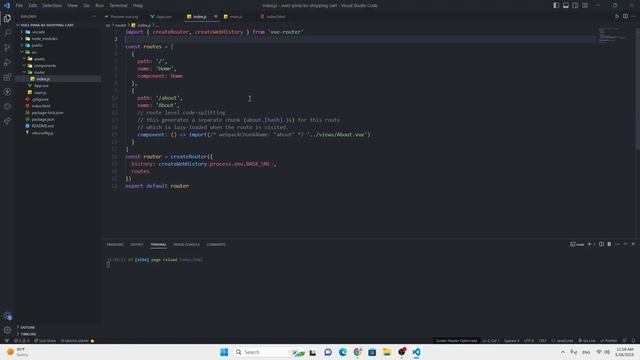Image resolution: width=640 pixels, height=360 pixels.
Task: Open the Run and Debug view
Action: coord(7,62)
